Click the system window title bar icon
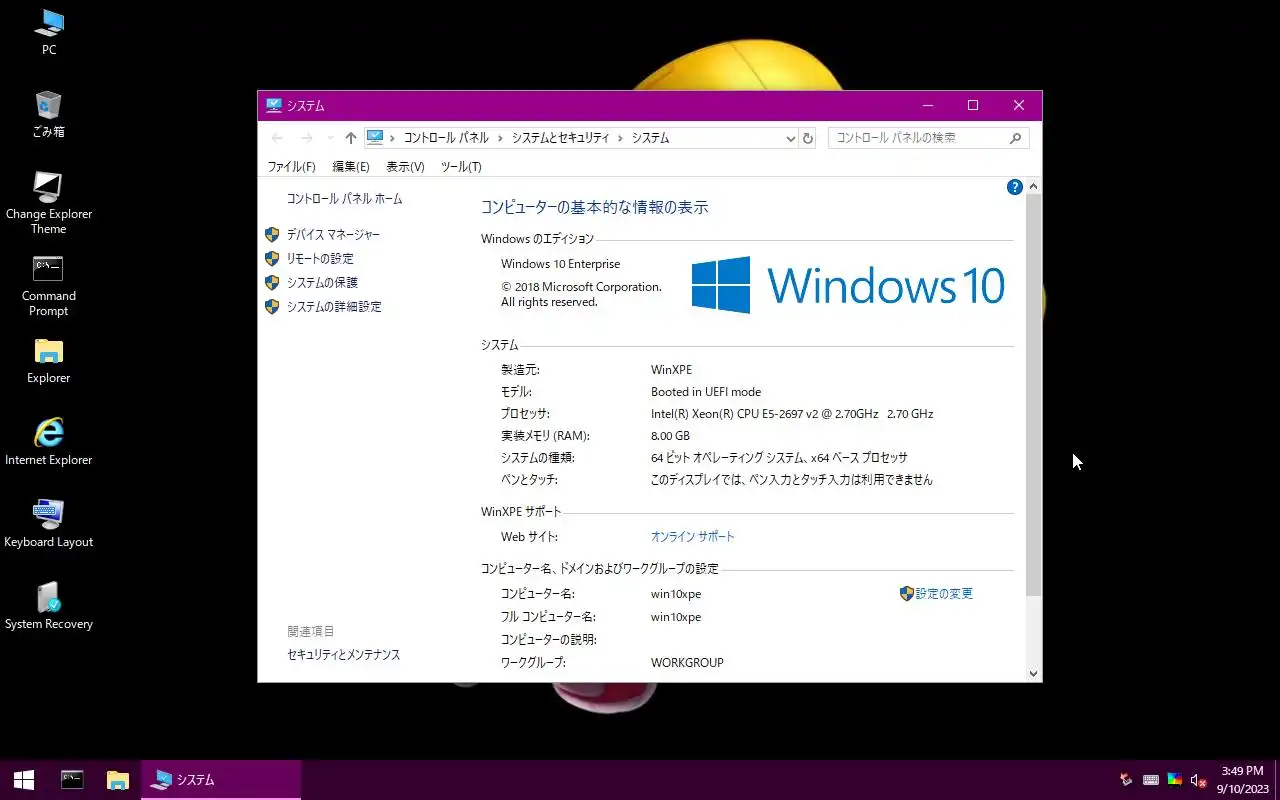Viewport: 1280px width, 800px height. (274, 105)
